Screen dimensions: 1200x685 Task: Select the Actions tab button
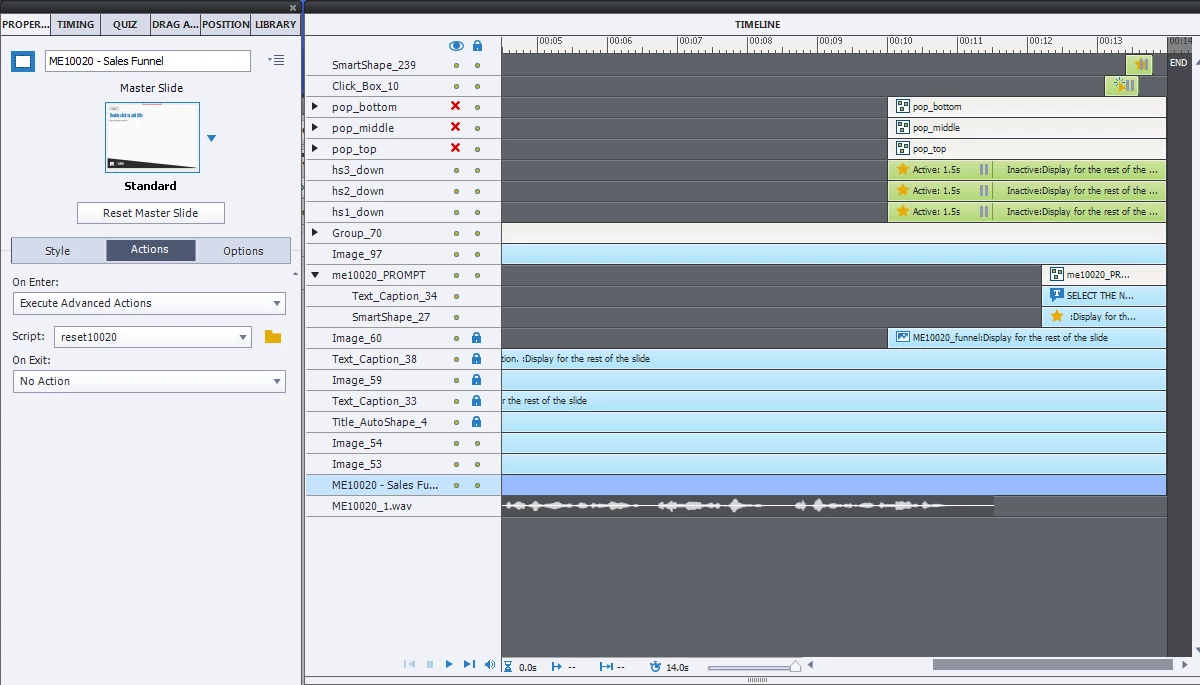(150, 250)
